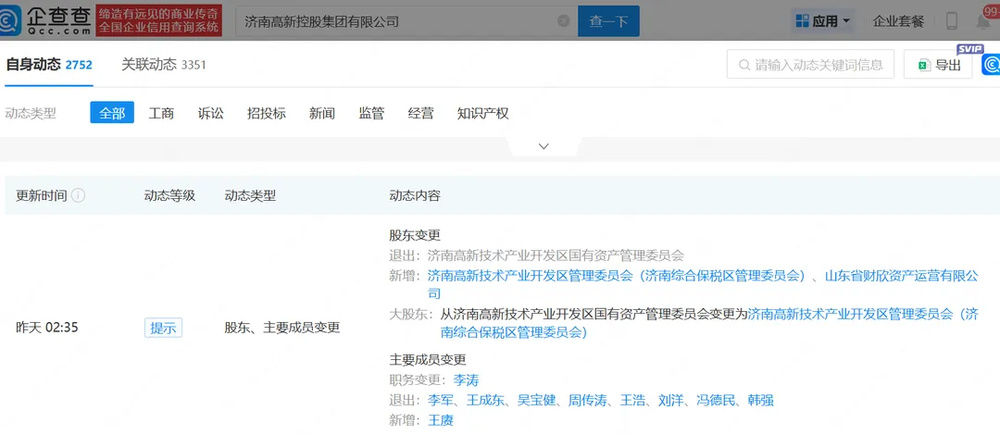Image resolution: width=1000 pixels, height=435 pixels.
Task: Open the 应用 dropdown menu
Action: click(x=822, y=21)
